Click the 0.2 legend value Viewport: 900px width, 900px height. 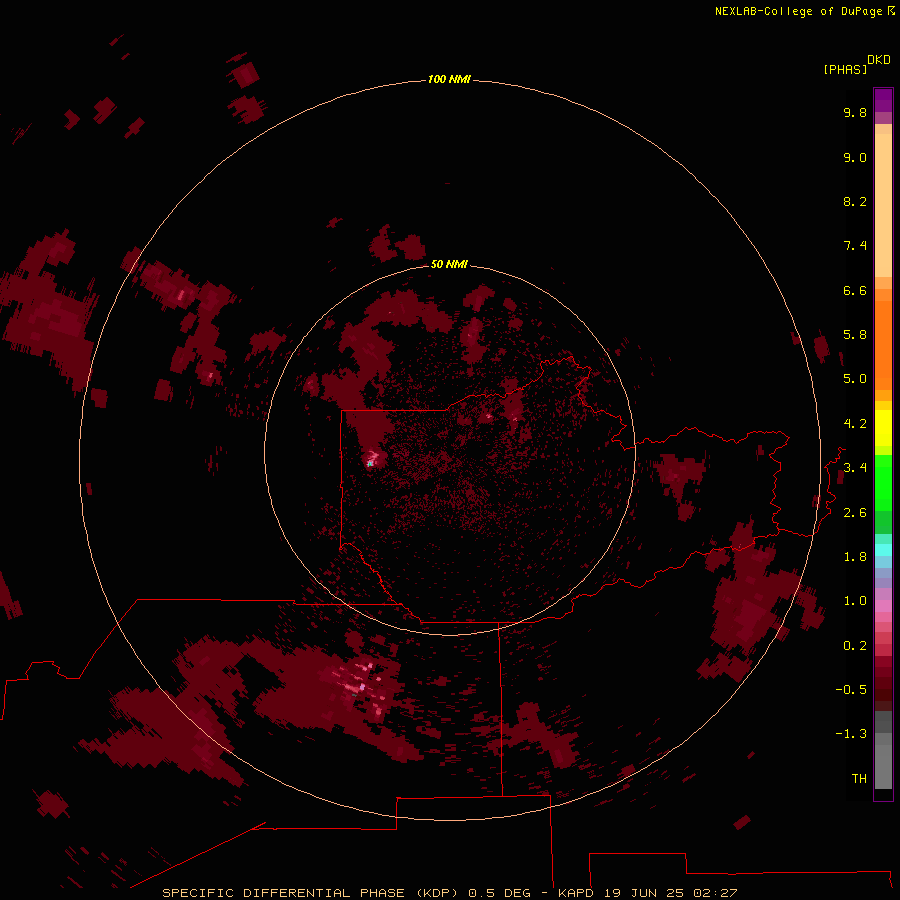coord(855,645)
